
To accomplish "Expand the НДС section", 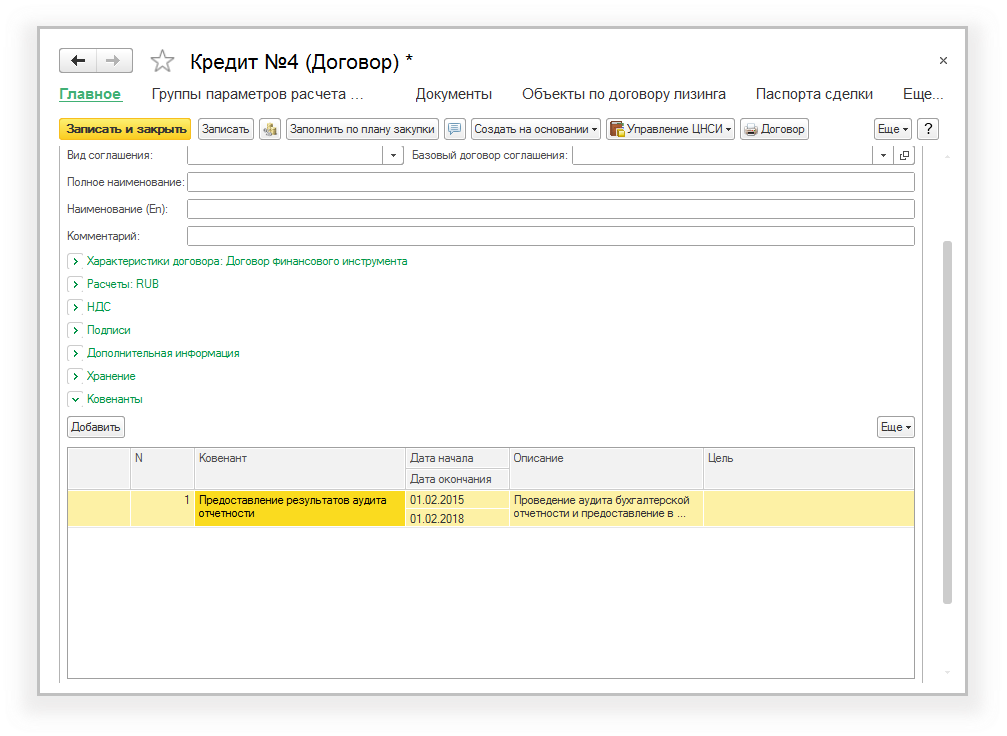I will (75, 307).
